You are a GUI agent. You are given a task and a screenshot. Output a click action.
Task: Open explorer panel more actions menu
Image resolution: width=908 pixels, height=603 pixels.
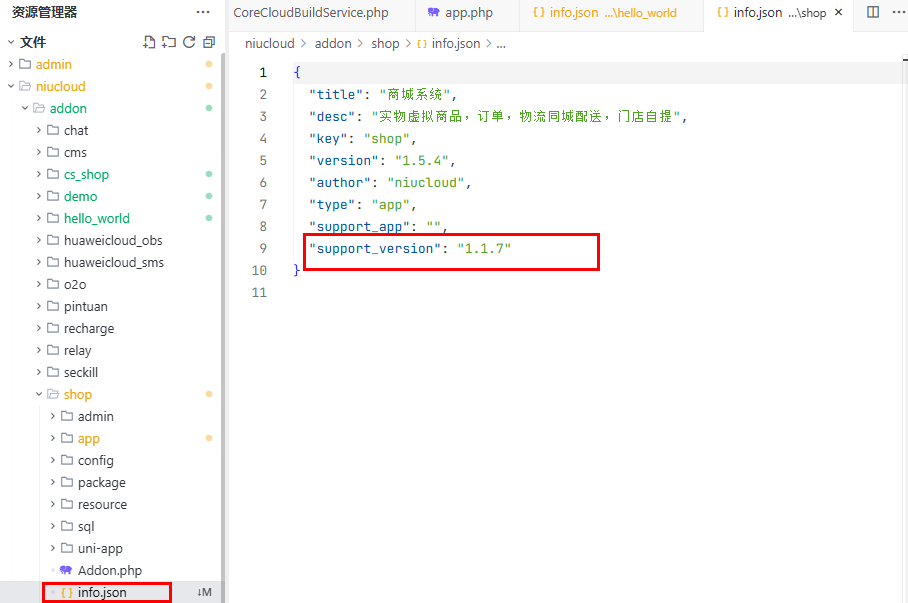203,12
